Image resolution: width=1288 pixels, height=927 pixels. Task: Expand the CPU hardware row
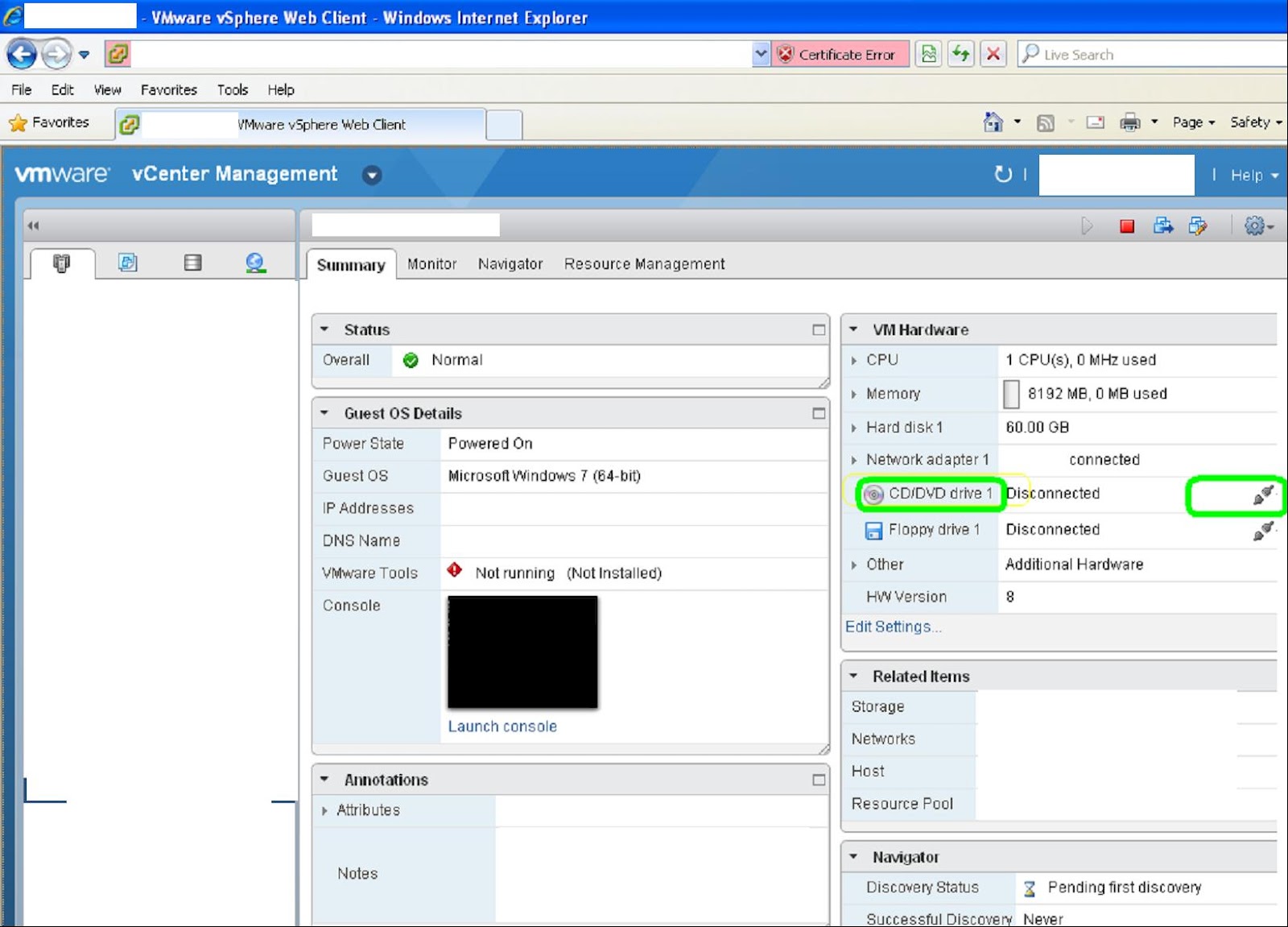856,360
